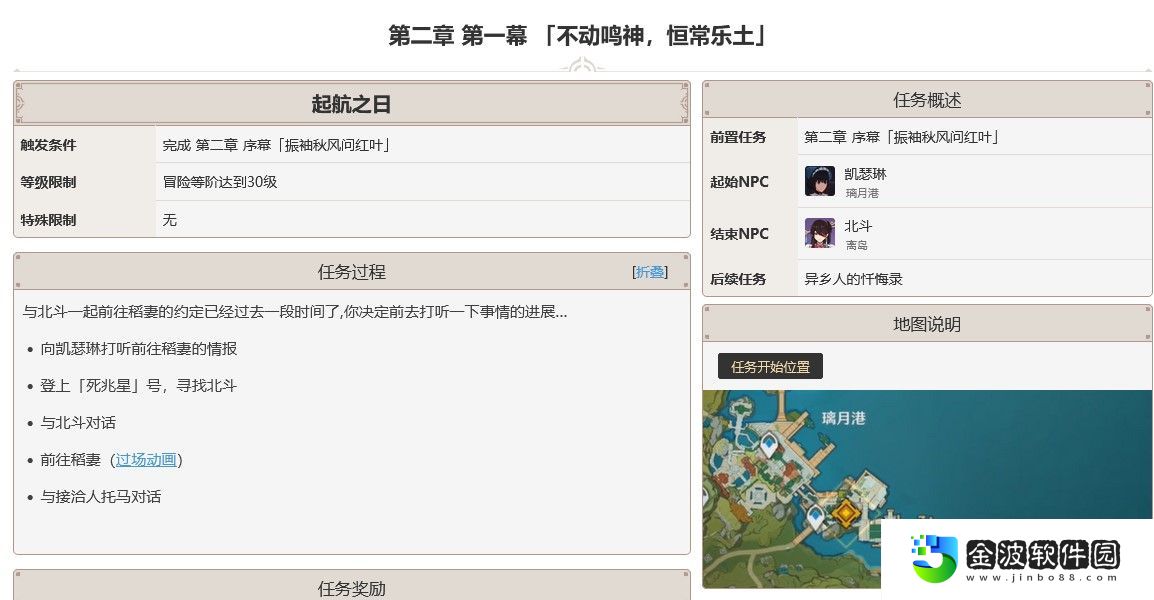Click the 起航之日 quest title header

(351, 104)
